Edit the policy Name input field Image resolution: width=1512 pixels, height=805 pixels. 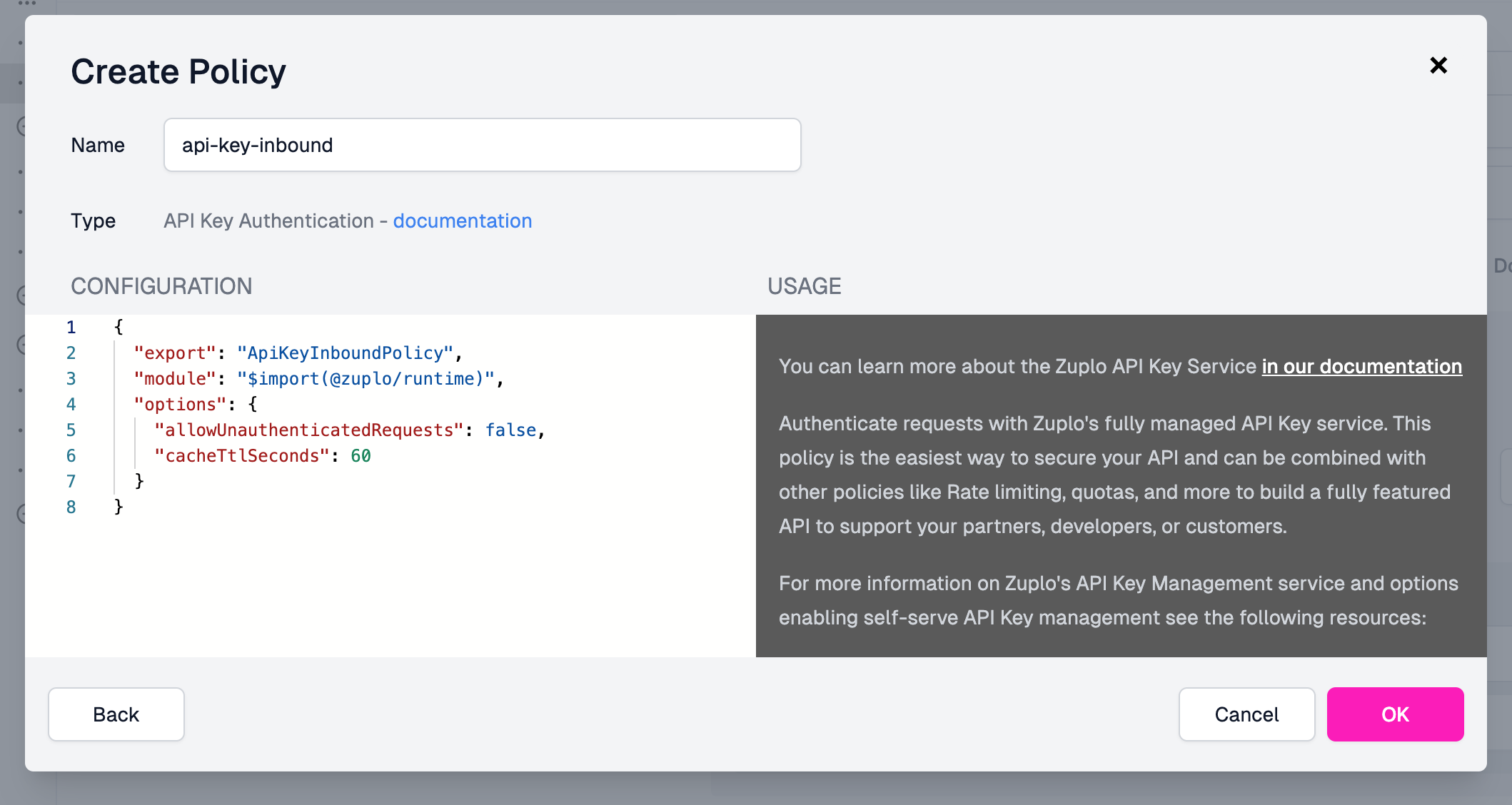[483, 145]
